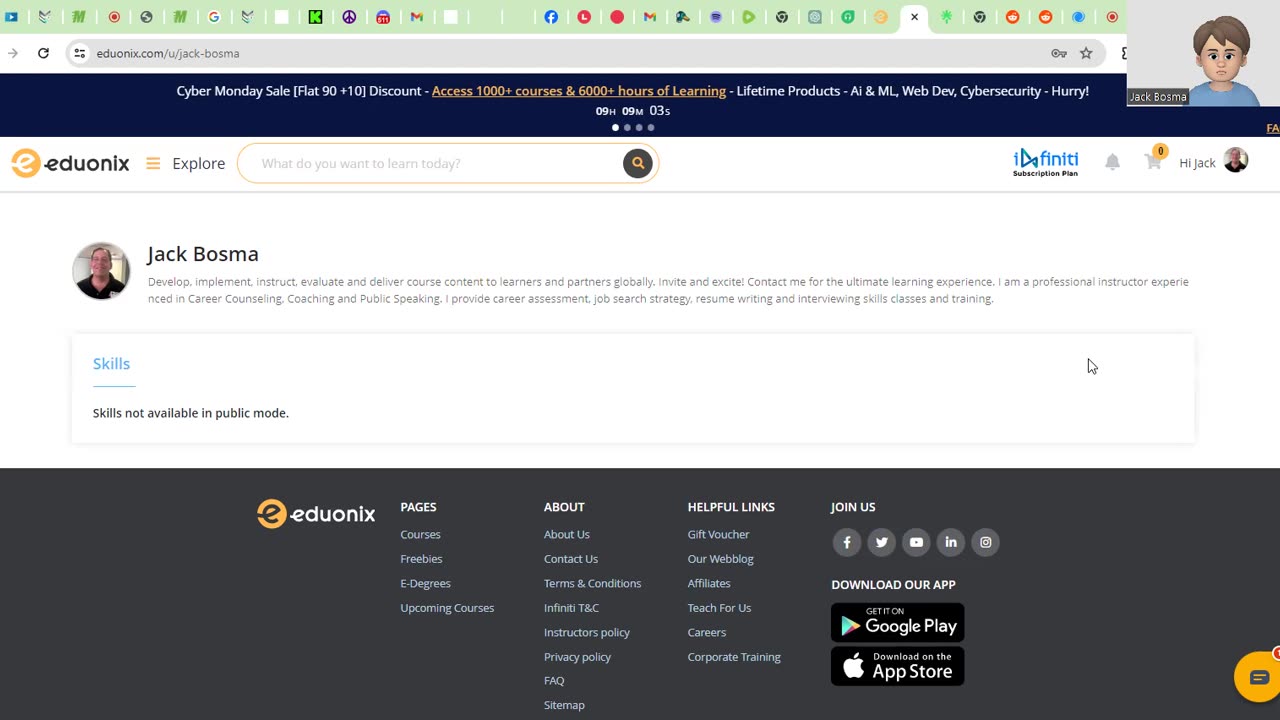Screen dimensions: 1280x720
Task: Switch to the green K favicon tab
Action: pos(315,17)
